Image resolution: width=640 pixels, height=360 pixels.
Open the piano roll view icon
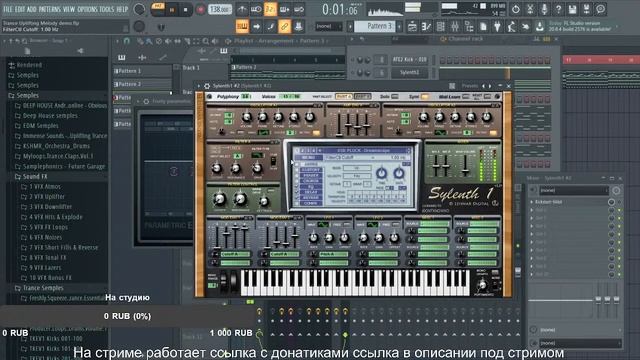tap(426, 27)
